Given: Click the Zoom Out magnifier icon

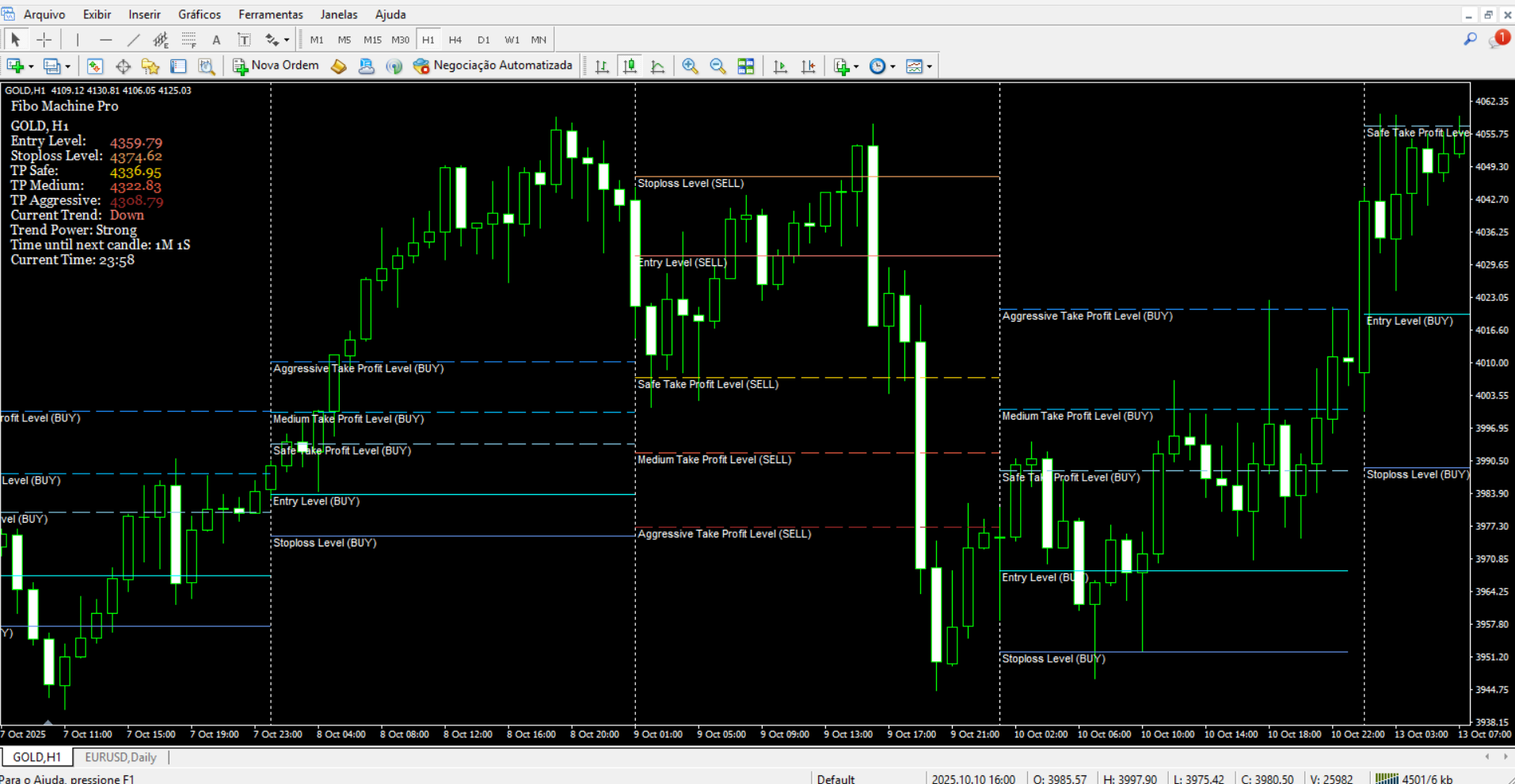Looking at the screenshot, I should 718,67.
